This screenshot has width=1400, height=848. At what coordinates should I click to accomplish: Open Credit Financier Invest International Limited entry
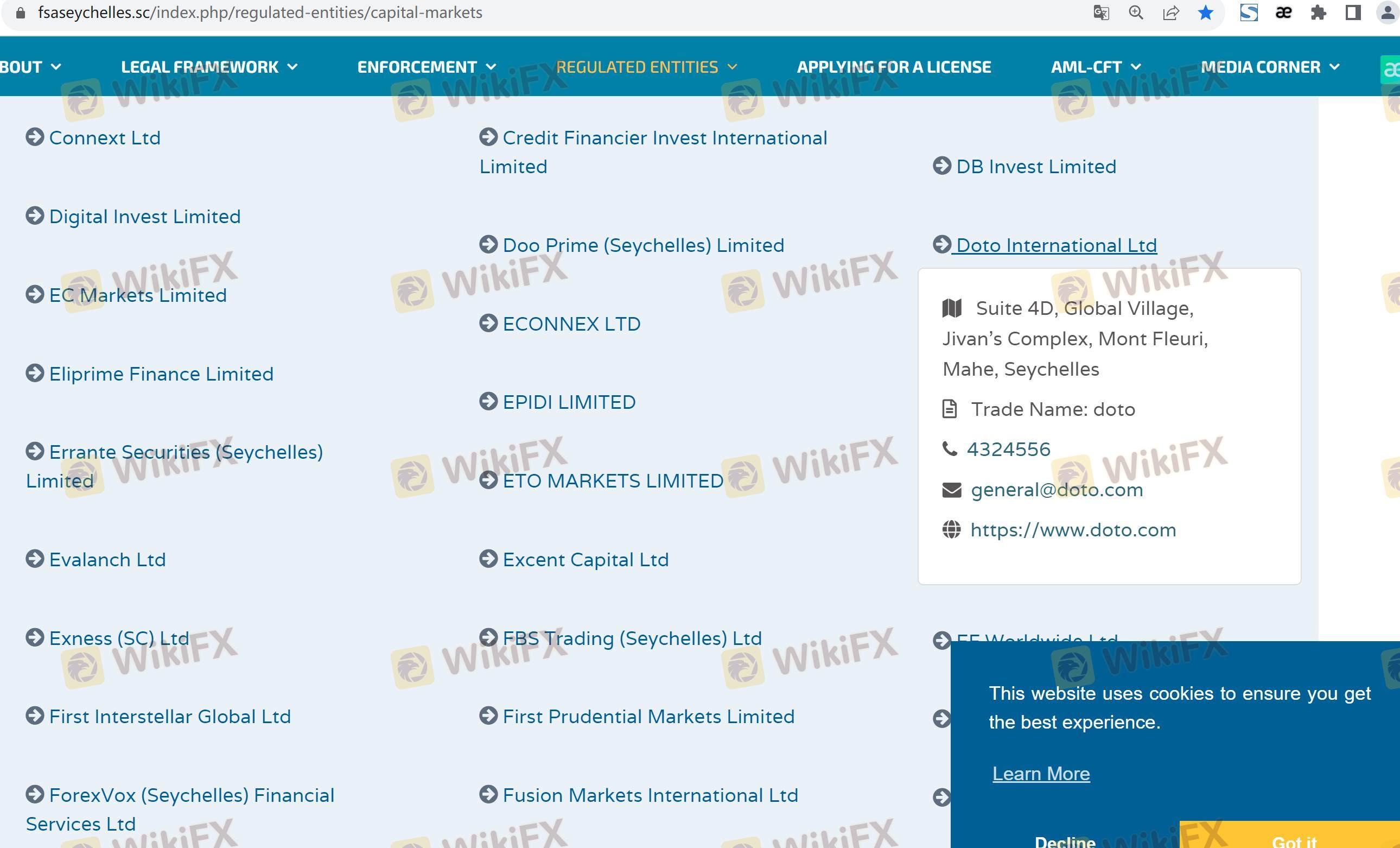(653, 152)
